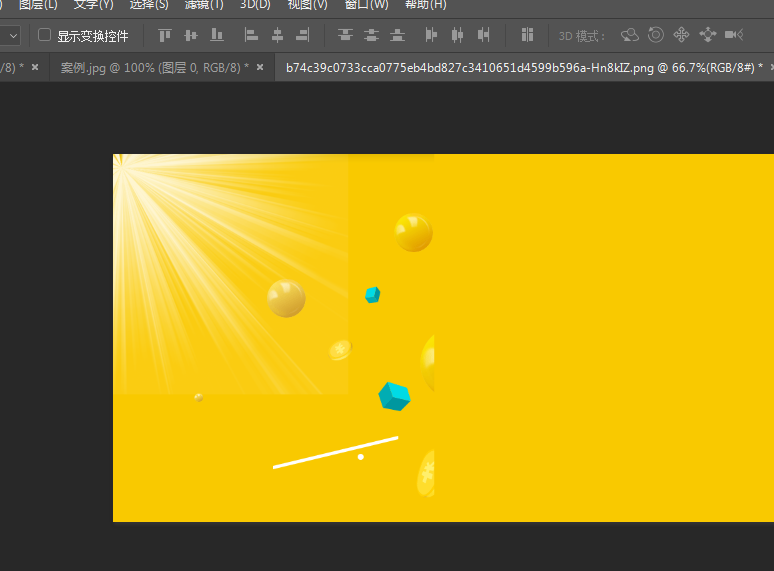The image size is (774, 571).
Task: Select the 3D rotate mode icon
Action: point(630,36)
